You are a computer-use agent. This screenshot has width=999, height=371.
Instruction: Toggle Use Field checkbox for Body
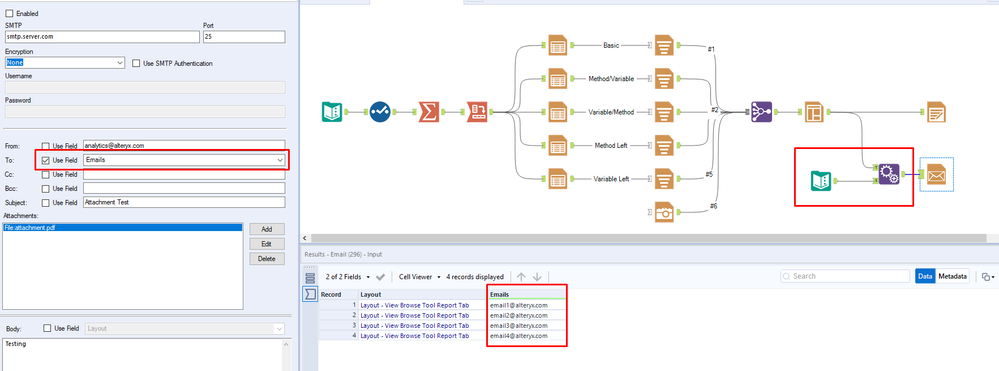pos(47,328)
